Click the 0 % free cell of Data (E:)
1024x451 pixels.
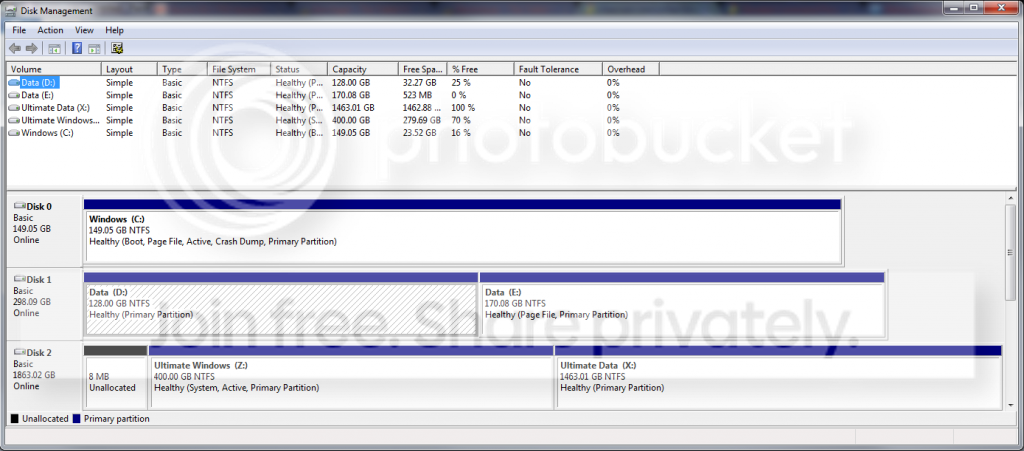(459, 95)
